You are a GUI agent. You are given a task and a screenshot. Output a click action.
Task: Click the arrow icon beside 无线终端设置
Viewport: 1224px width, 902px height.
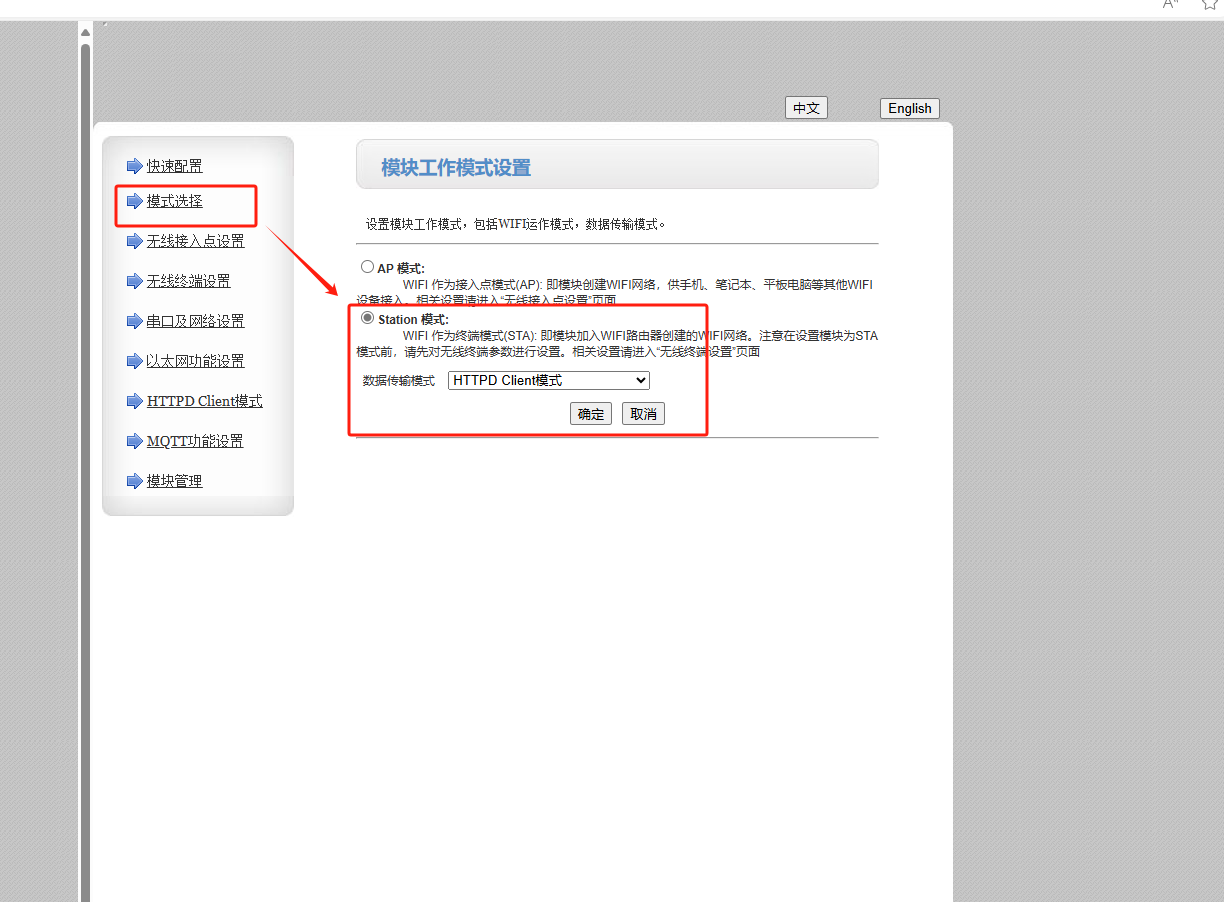(134, 281)
